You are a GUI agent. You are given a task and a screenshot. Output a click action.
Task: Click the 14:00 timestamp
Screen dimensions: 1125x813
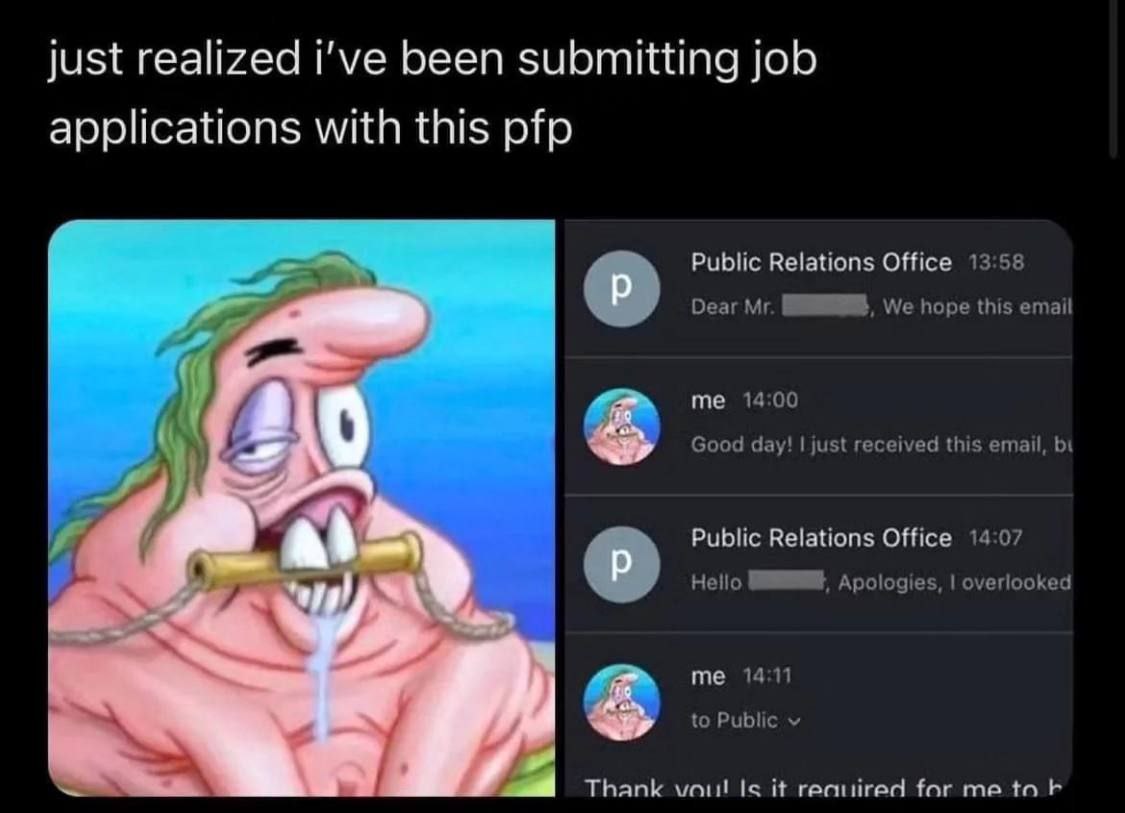tap(770, 400)
